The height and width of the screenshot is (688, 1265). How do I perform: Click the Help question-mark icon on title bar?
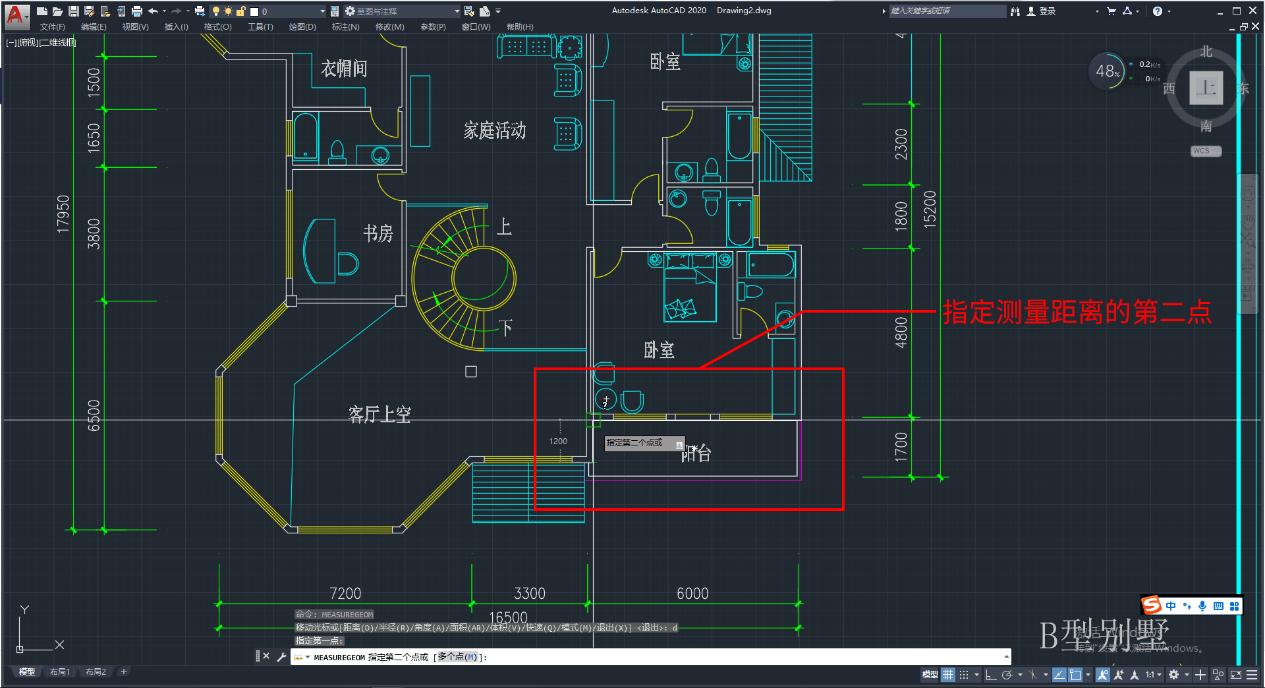(1157, 11)
